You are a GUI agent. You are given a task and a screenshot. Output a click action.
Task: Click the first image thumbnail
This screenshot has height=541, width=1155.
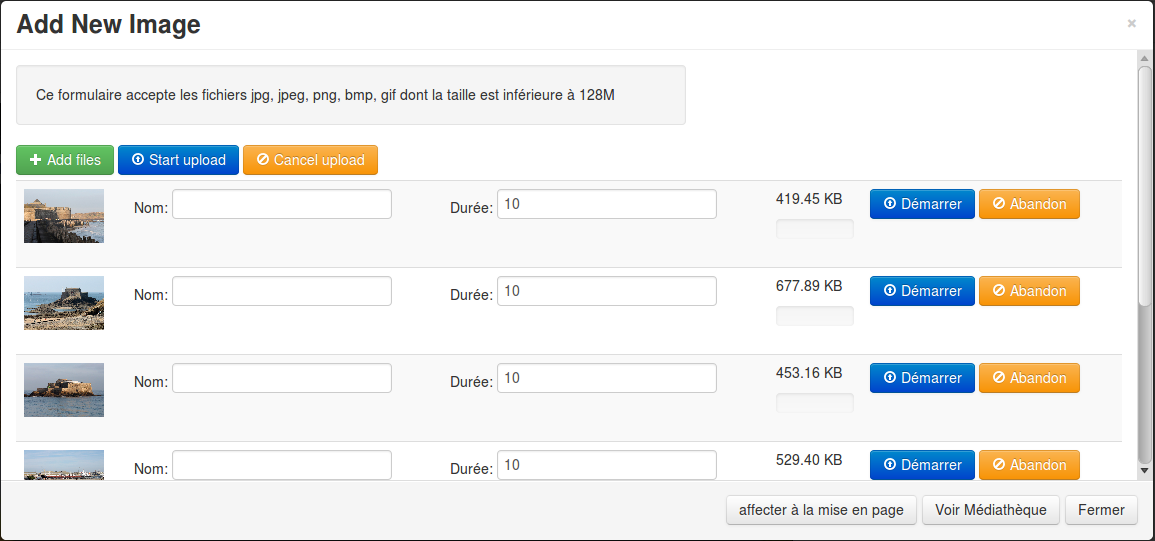pyautogui.click(x=64, y=216)
